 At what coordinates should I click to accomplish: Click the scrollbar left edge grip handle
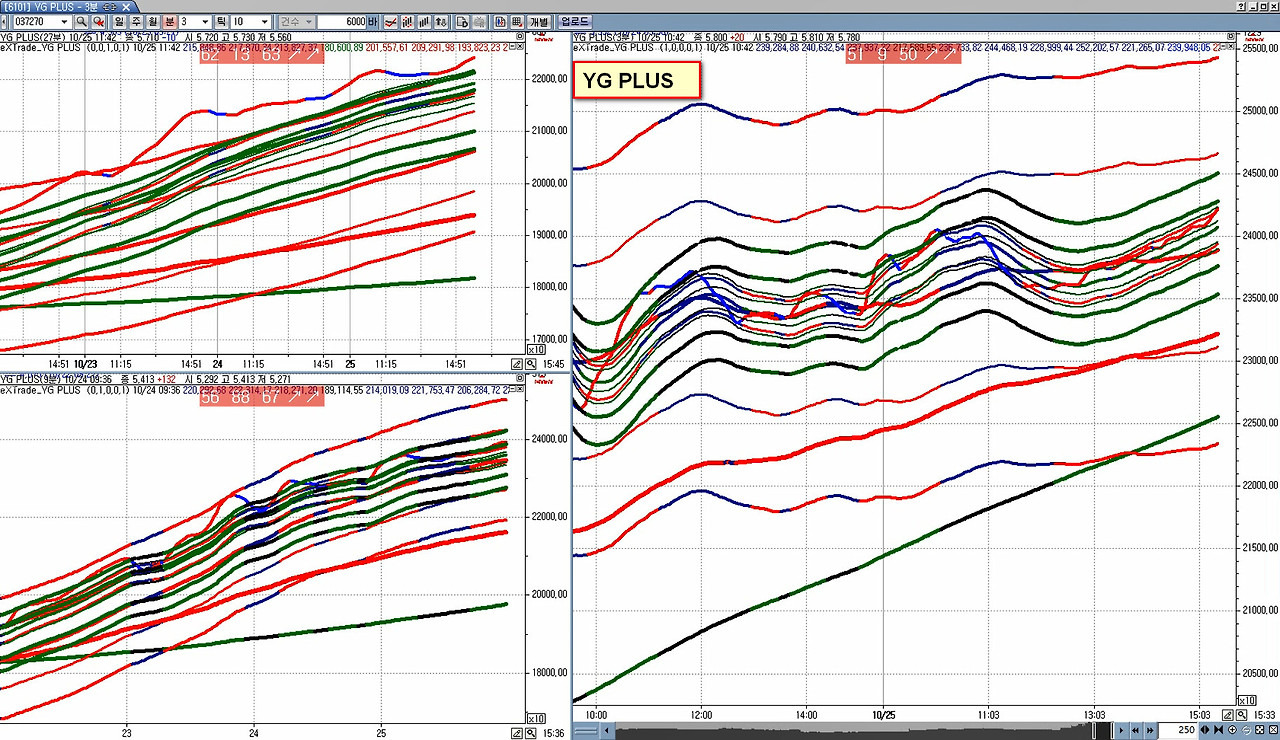pos(585,731)
